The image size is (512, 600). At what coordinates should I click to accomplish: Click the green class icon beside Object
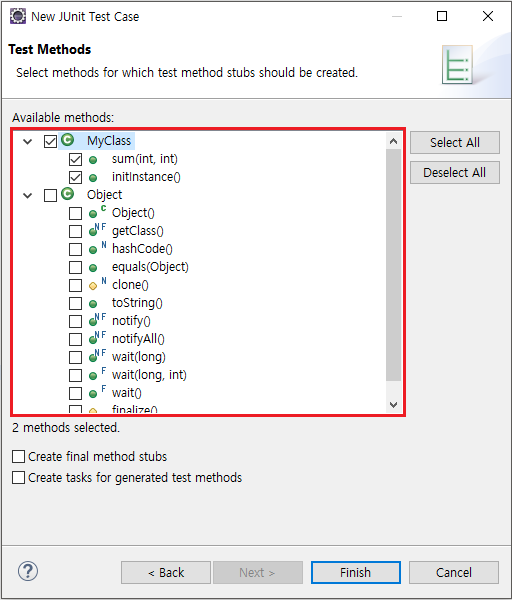[68, 194]
